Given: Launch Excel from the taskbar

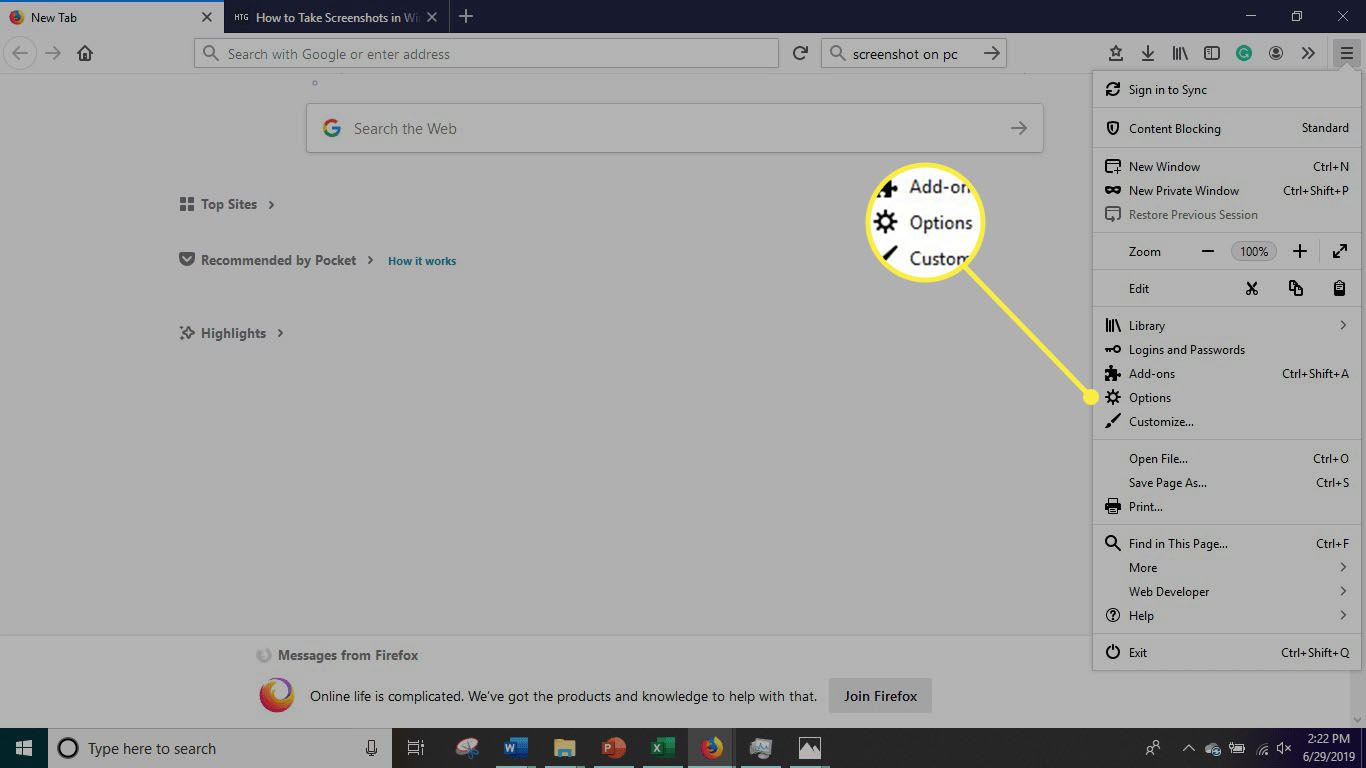Looking at the screenshot, I should pos(662,748).
